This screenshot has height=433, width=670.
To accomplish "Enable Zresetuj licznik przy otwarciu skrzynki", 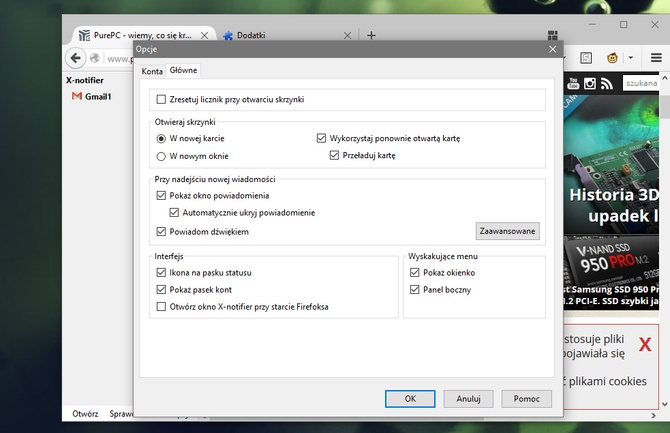I will click(162, 100).
